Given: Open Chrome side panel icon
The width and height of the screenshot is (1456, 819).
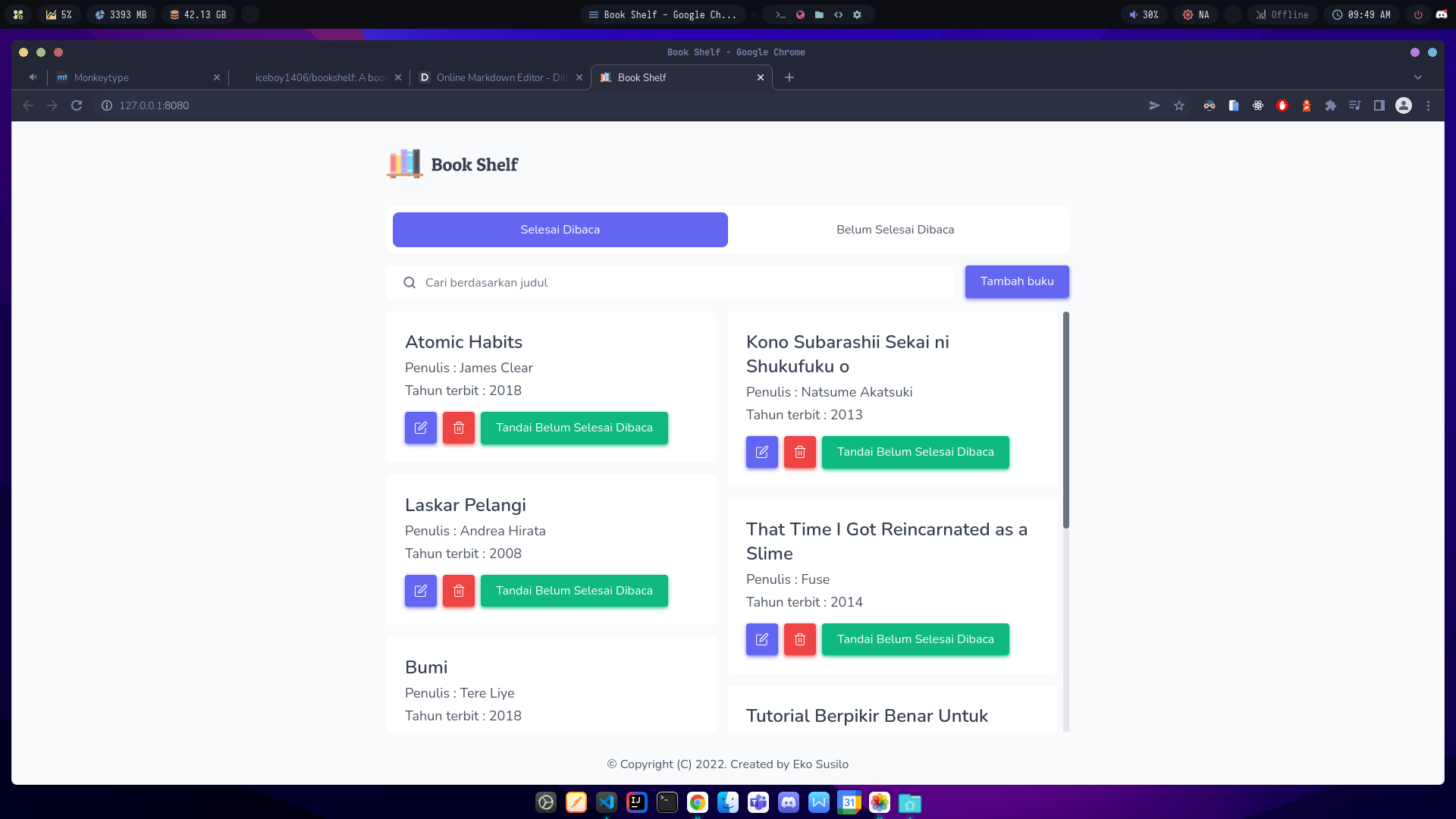Looking at the screenshot, I should pyautogui.click(x=1379, y=105).
